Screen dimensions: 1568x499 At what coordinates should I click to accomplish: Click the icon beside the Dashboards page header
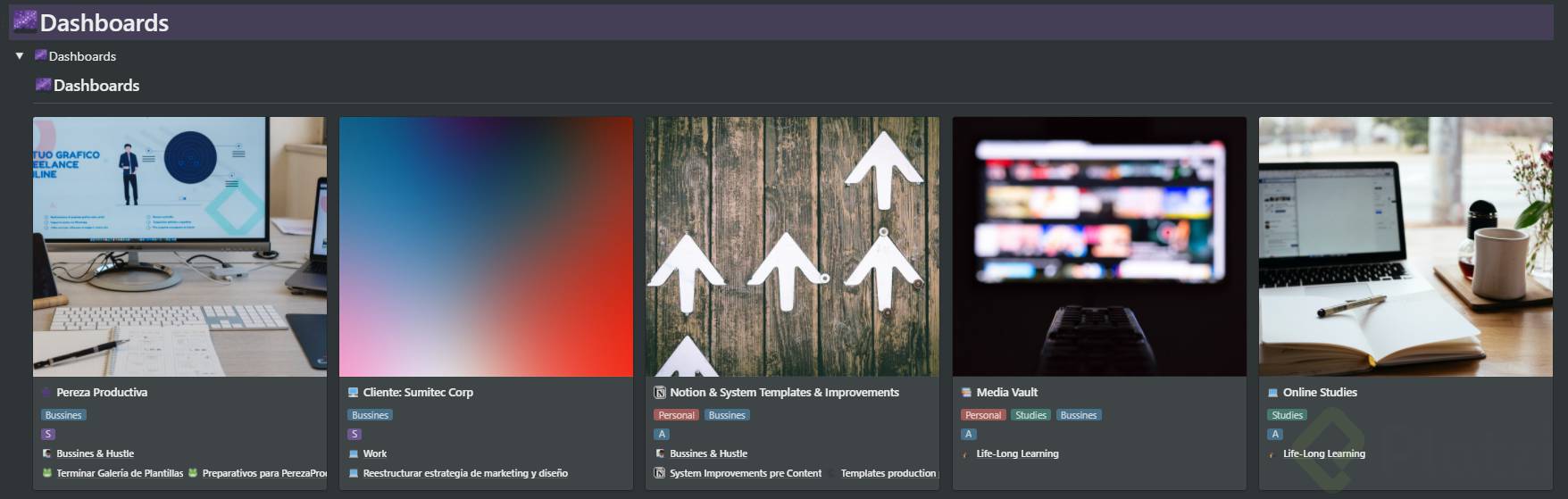(x=25, y=21)
